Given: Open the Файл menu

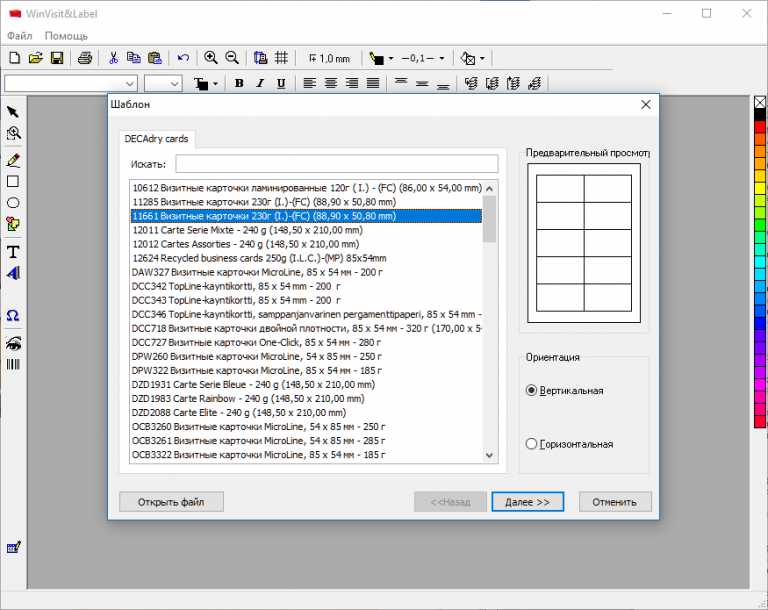Looking at the screenshot, I should [20, 35].
